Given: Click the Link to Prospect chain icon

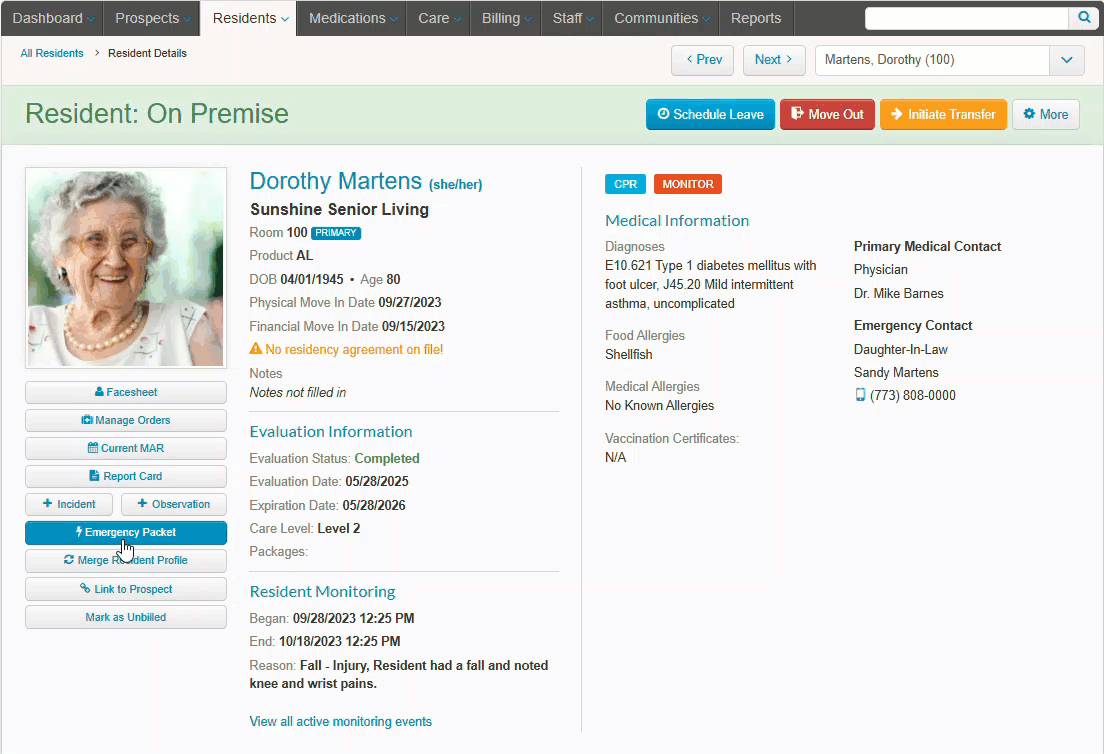Looking at the screenshot, I should point(85,589).
